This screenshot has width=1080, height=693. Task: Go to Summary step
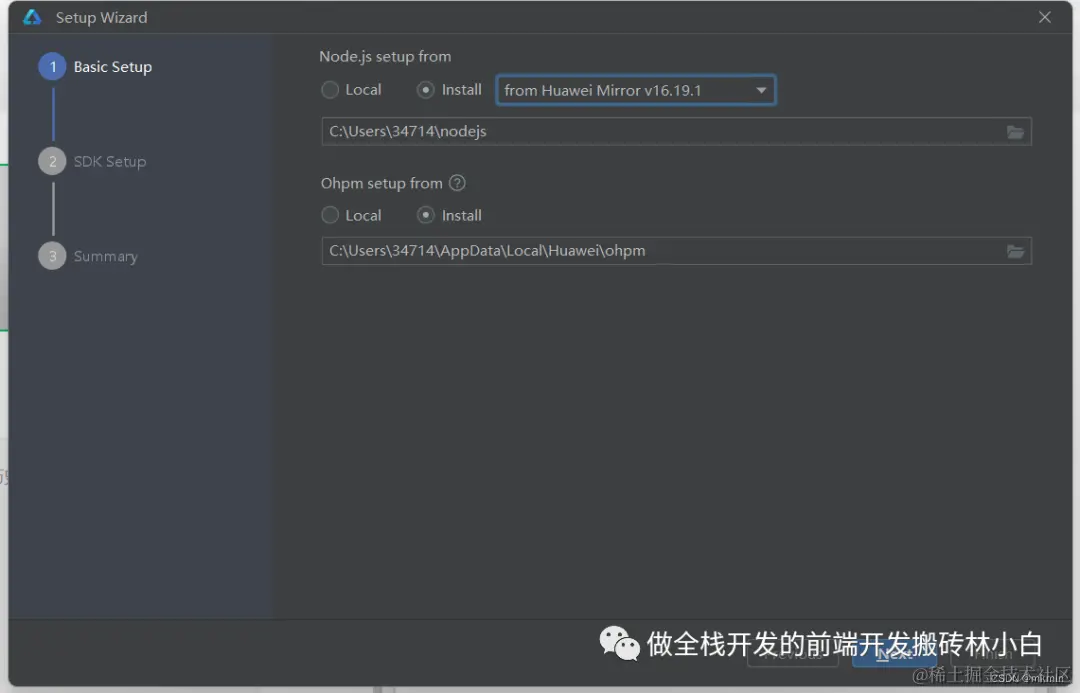point(88,256)
